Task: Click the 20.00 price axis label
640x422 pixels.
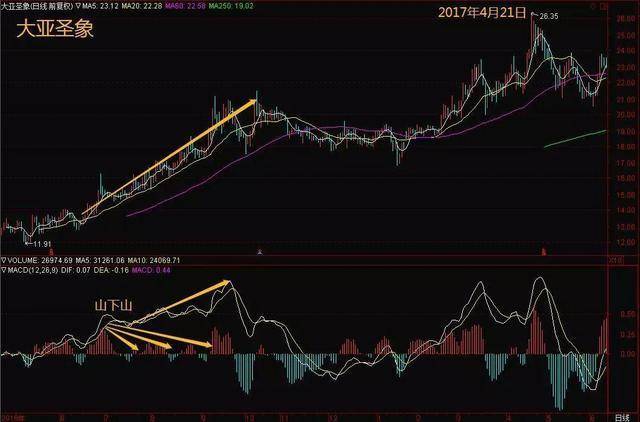Action: (626, 115)
